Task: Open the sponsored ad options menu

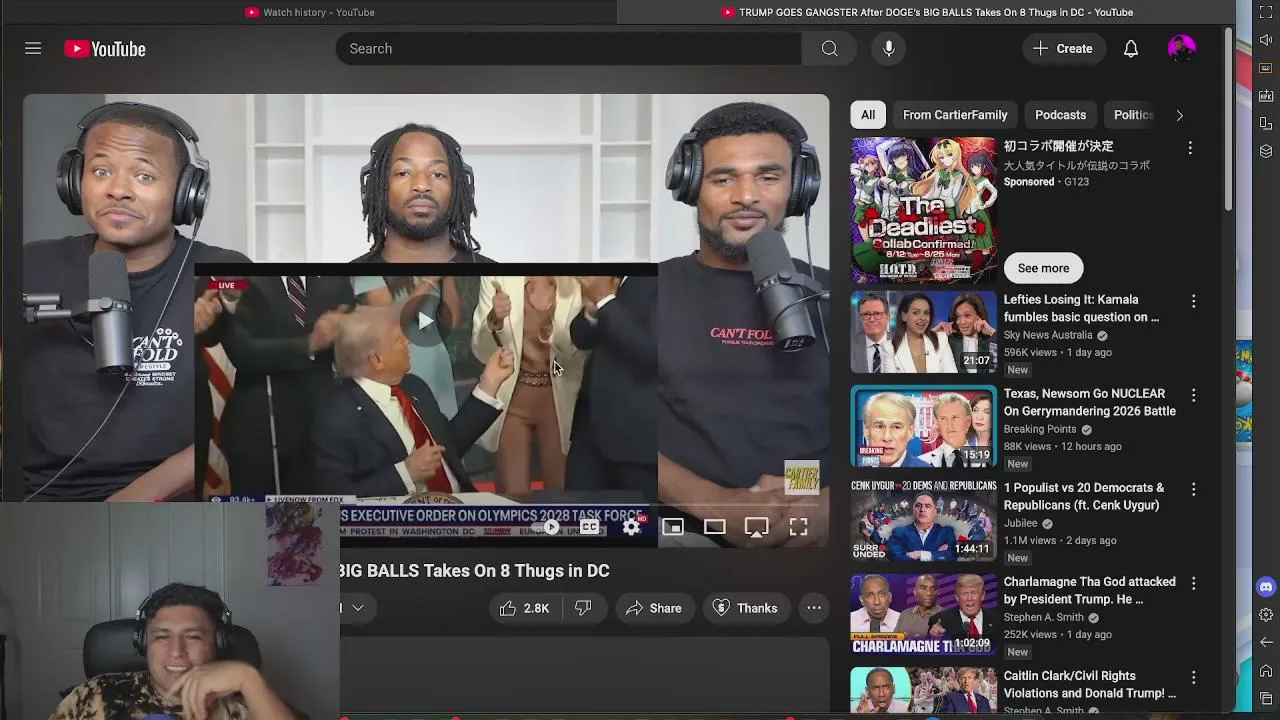Action: point(1190,148)
